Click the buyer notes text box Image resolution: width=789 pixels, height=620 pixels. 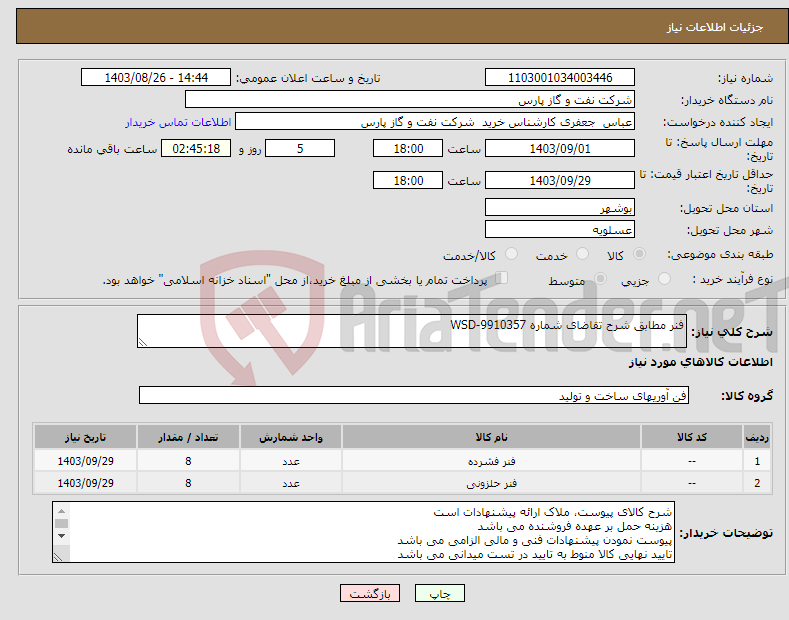coord(363,532)
